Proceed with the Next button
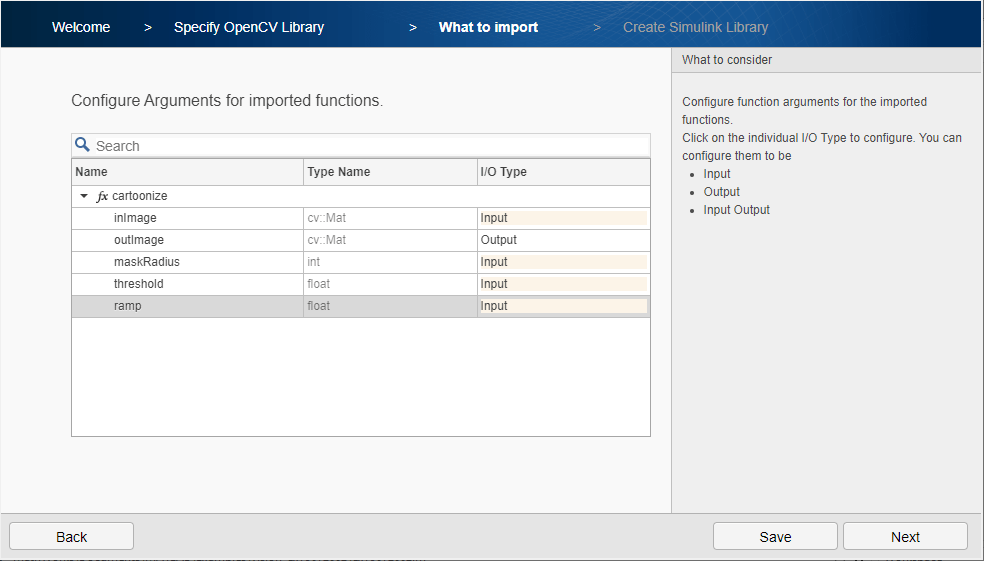This screenshot has width=984, height=561. coord(905,537)
